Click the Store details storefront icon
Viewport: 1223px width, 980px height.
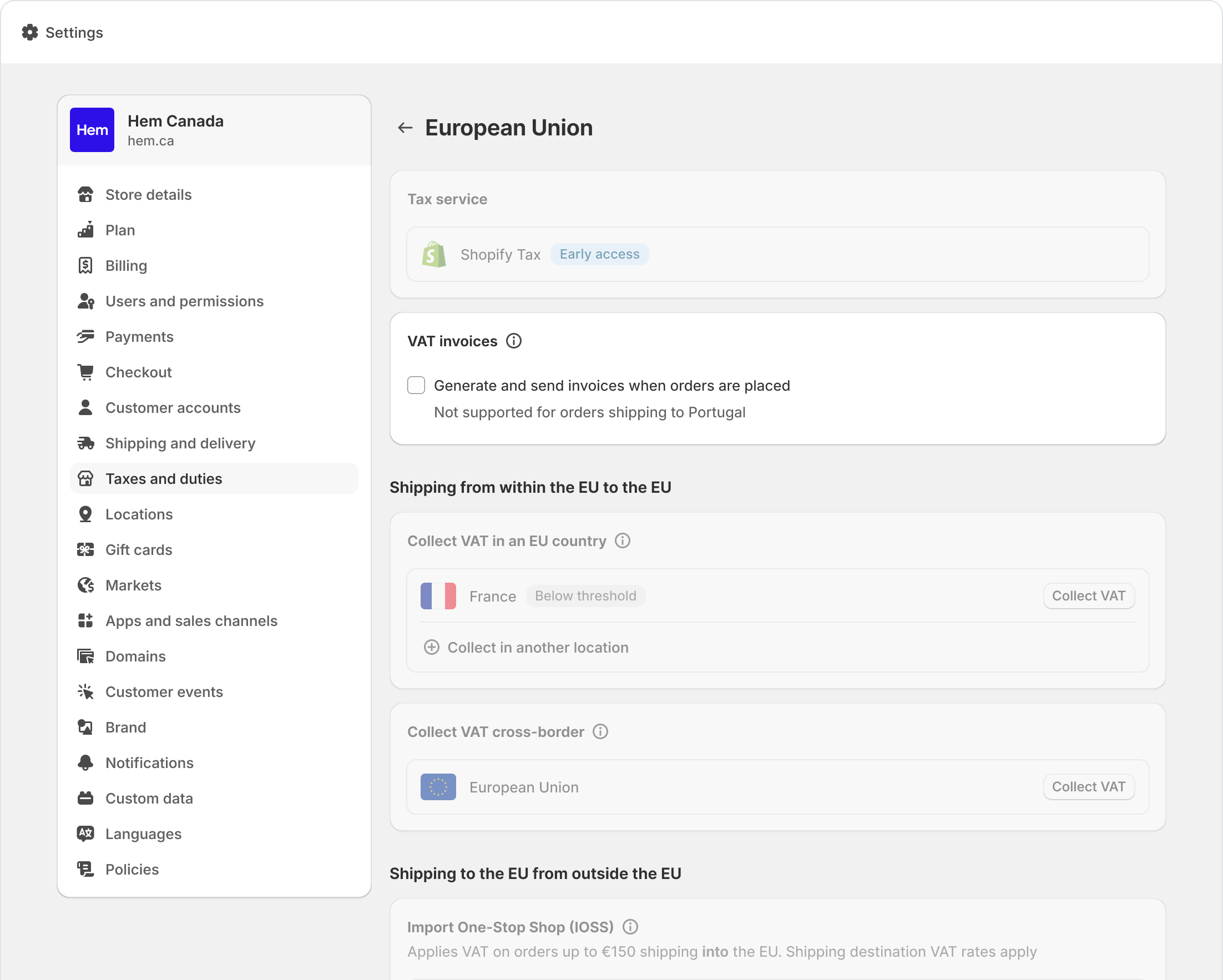[85, 195]
